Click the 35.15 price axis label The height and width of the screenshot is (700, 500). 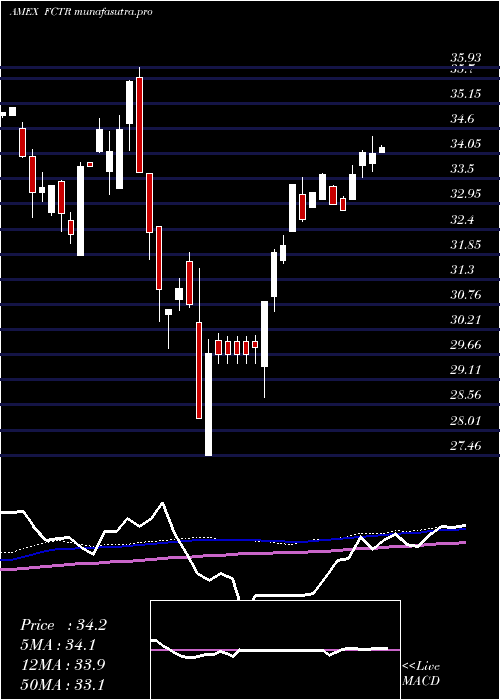(x=466, y=94)
